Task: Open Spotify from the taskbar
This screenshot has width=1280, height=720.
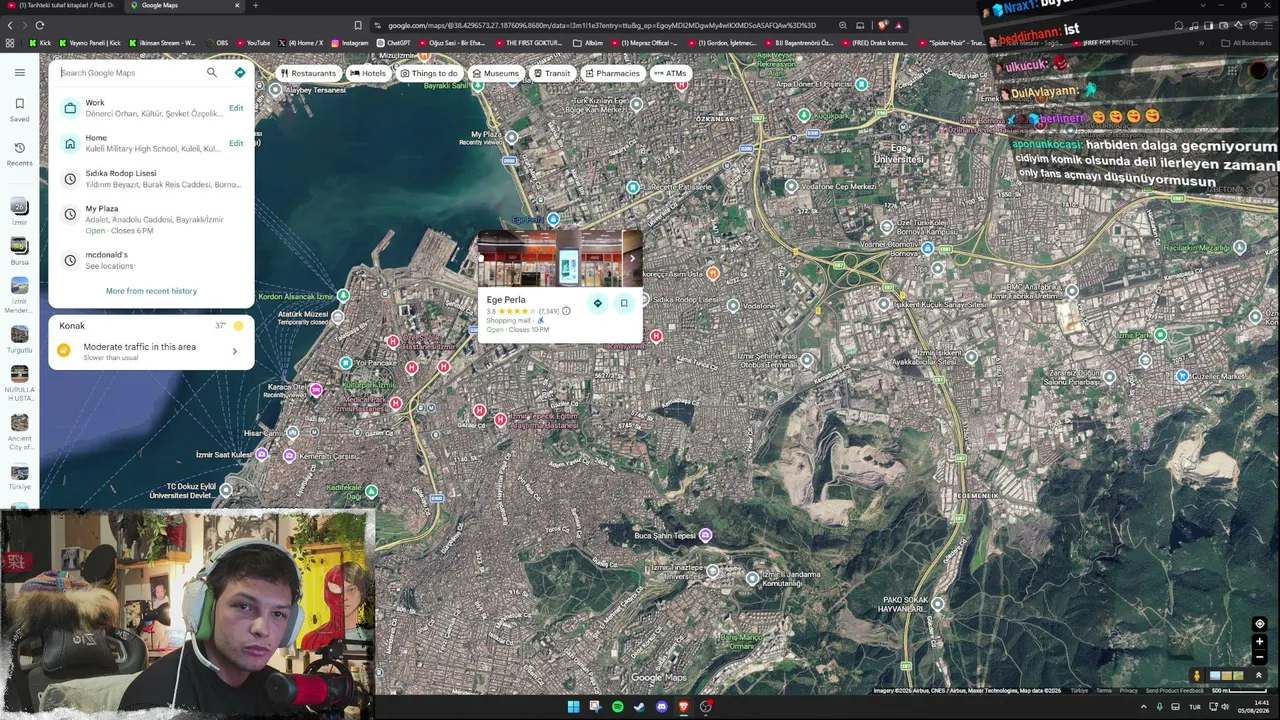Action: 617,707
